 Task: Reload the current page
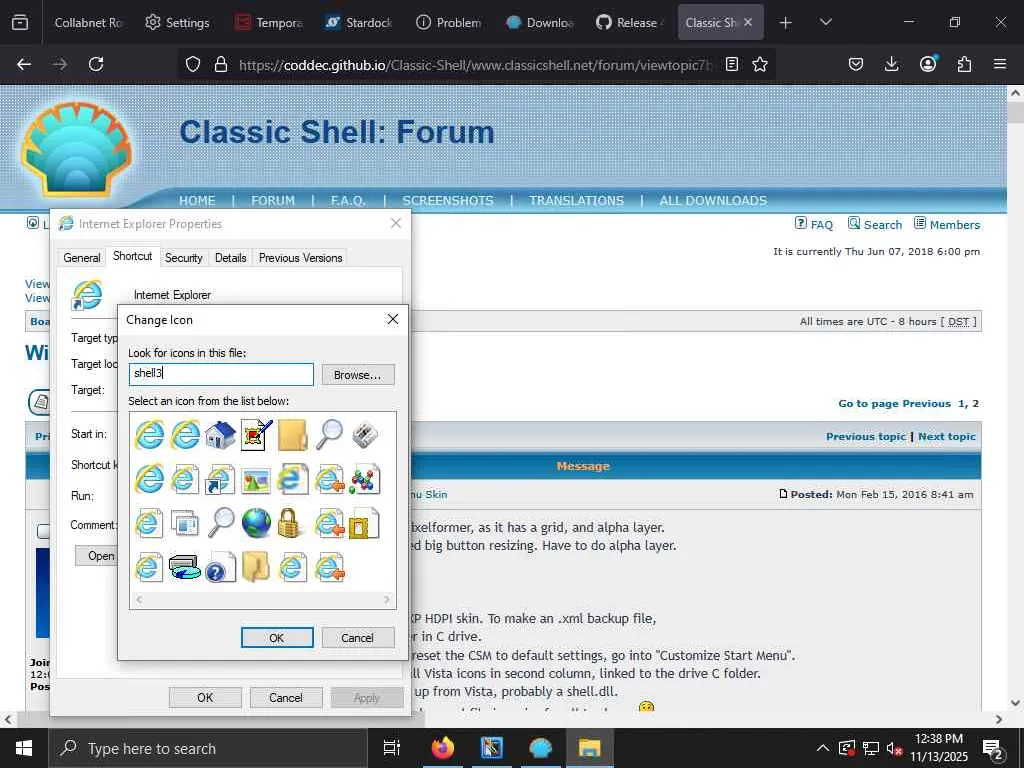click(x=96, y=64)
